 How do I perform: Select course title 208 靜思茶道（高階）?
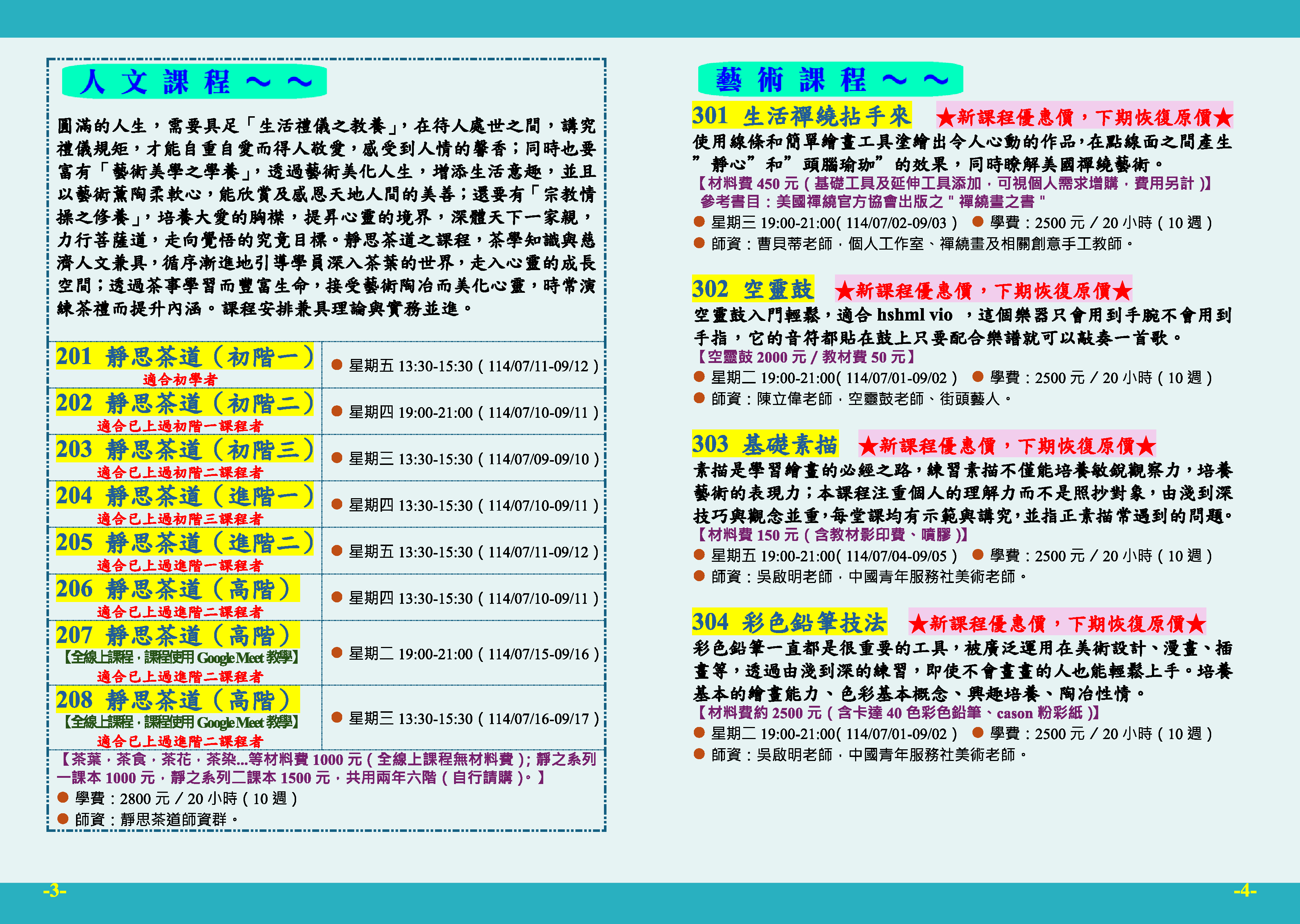point(178,700)
